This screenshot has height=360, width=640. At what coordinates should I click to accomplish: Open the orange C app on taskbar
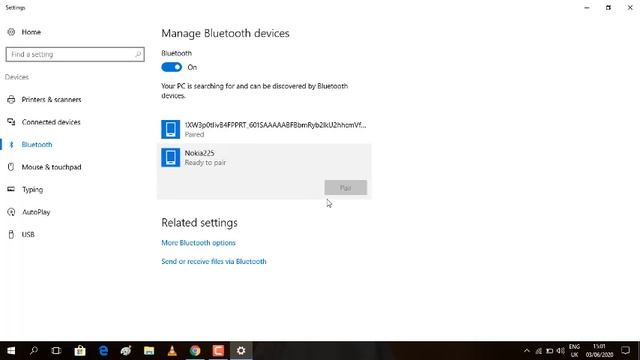pyautogui.click(x=218, y=351)
